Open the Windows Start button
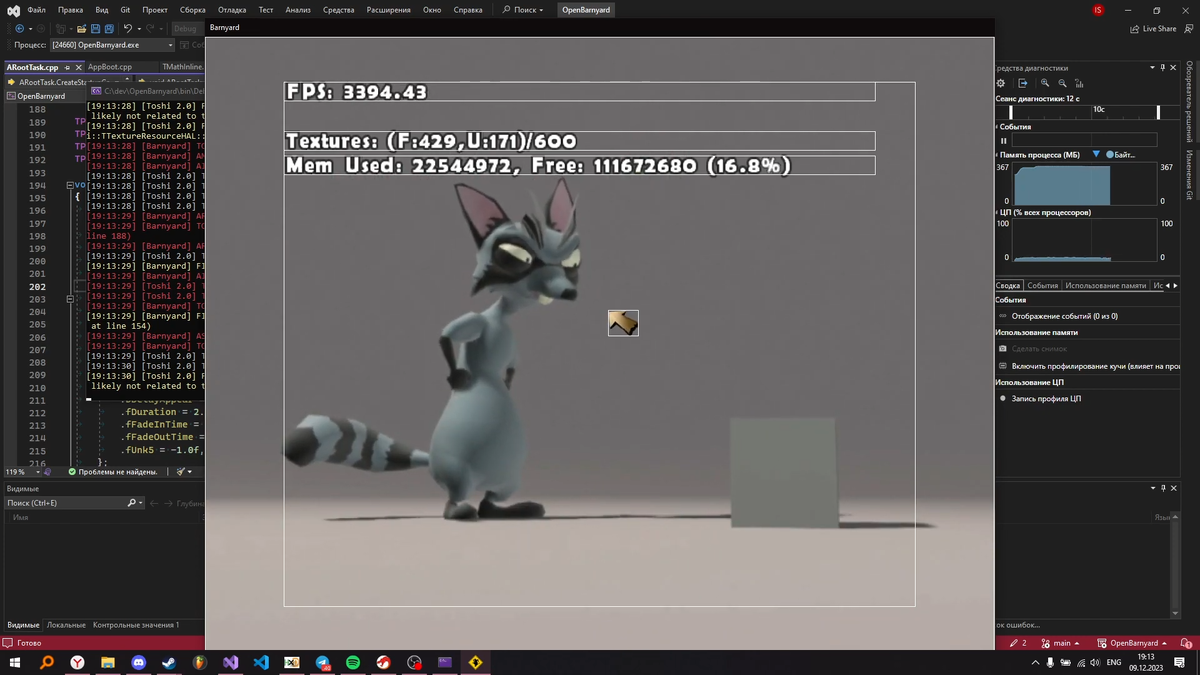 (x=15, y=662)
